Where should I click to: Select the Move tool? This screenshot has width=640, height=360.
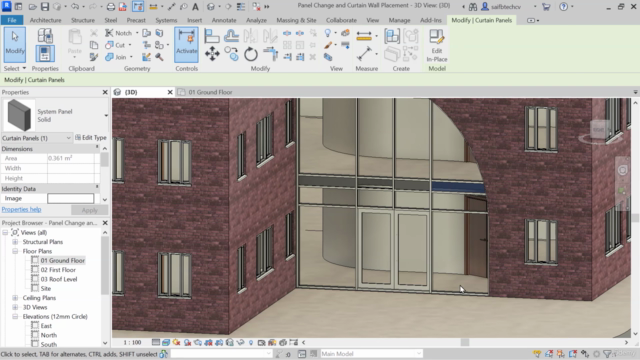tap(212, 54)
